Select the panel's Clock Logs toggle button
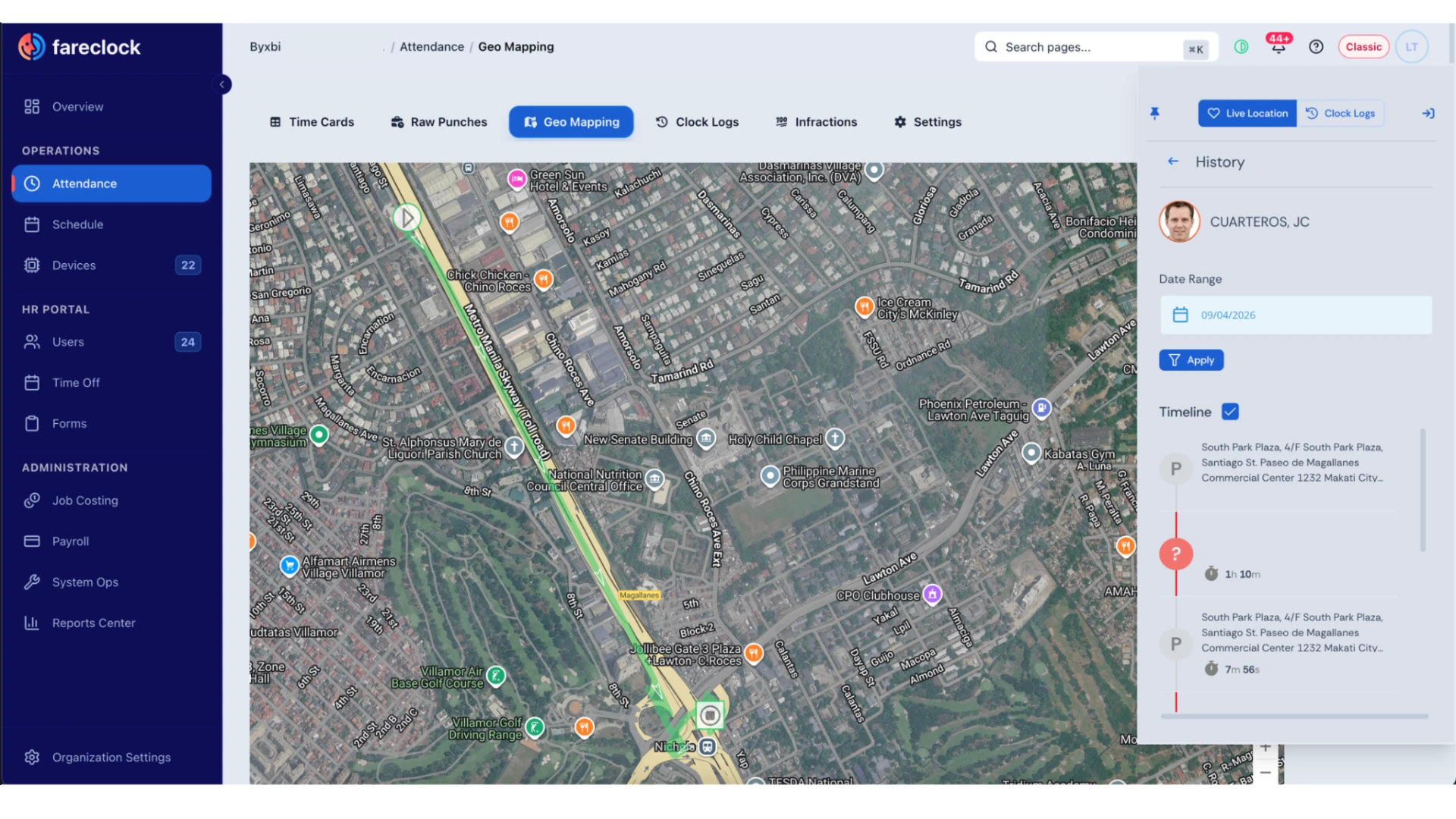 [x=1341, y=114]
